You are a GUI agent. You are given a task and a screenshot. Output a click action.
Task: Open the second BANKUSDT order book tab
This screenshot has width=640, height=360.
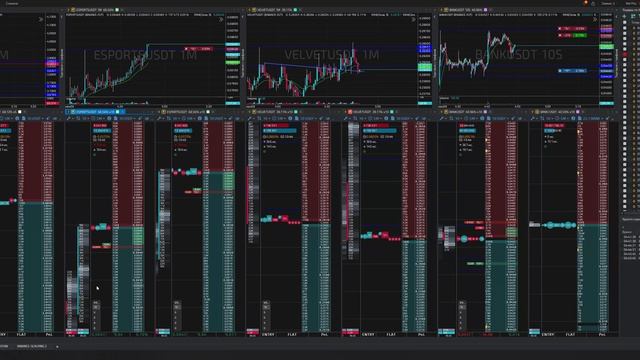(557, 112)
